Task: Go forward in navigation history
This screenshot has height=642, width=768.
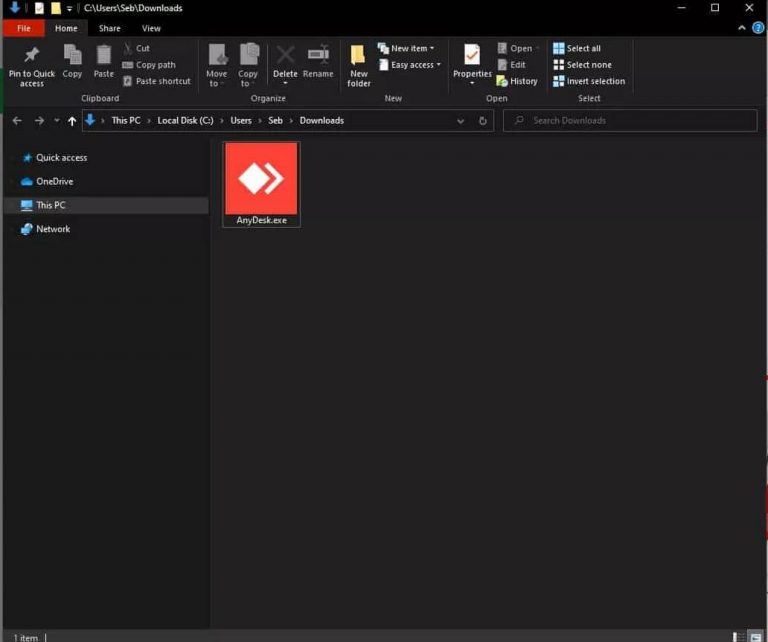Action: [x=39, y=120]
